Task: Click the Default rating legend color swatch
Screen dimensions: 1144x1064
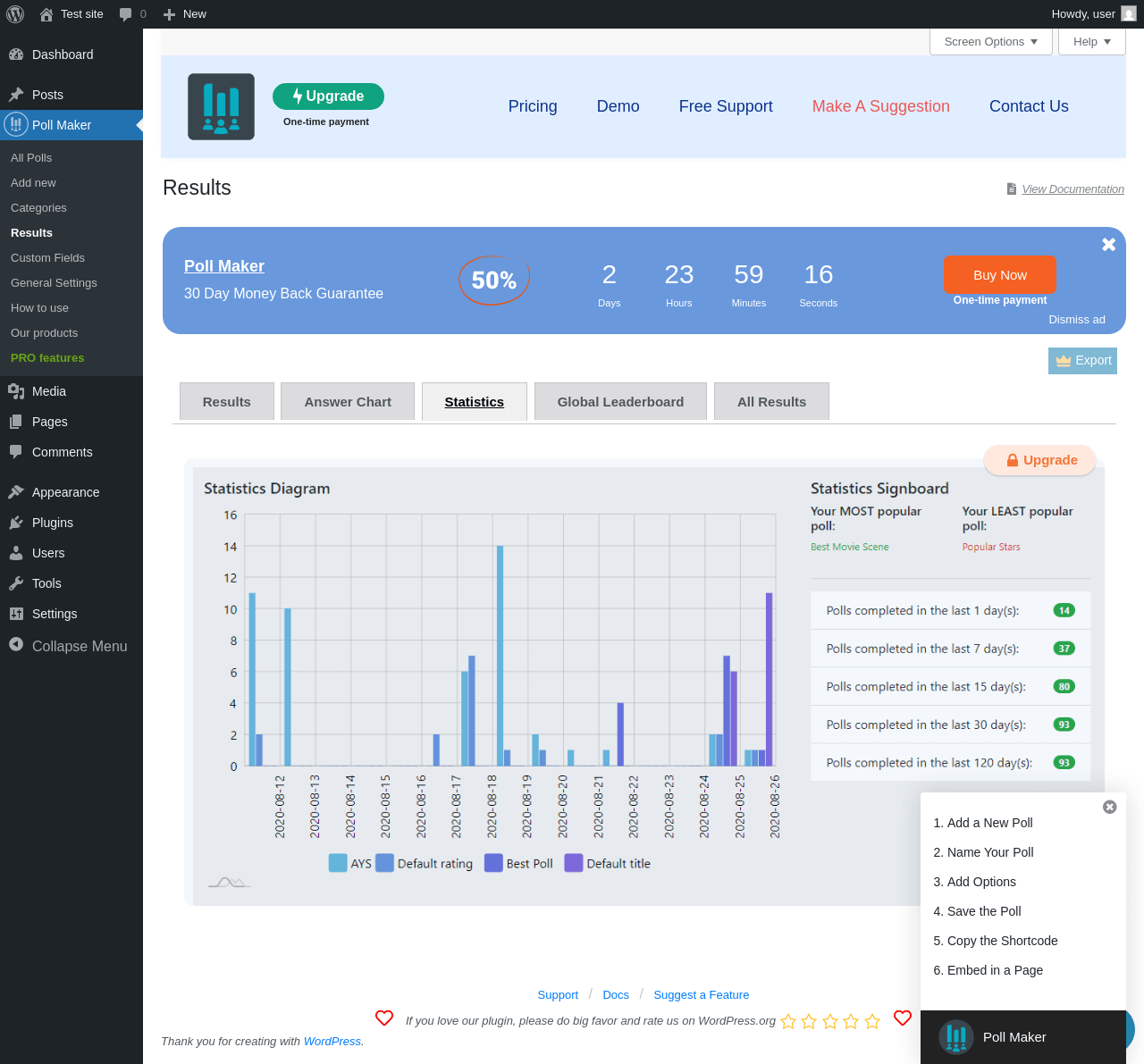Action: tap(384, 863)
